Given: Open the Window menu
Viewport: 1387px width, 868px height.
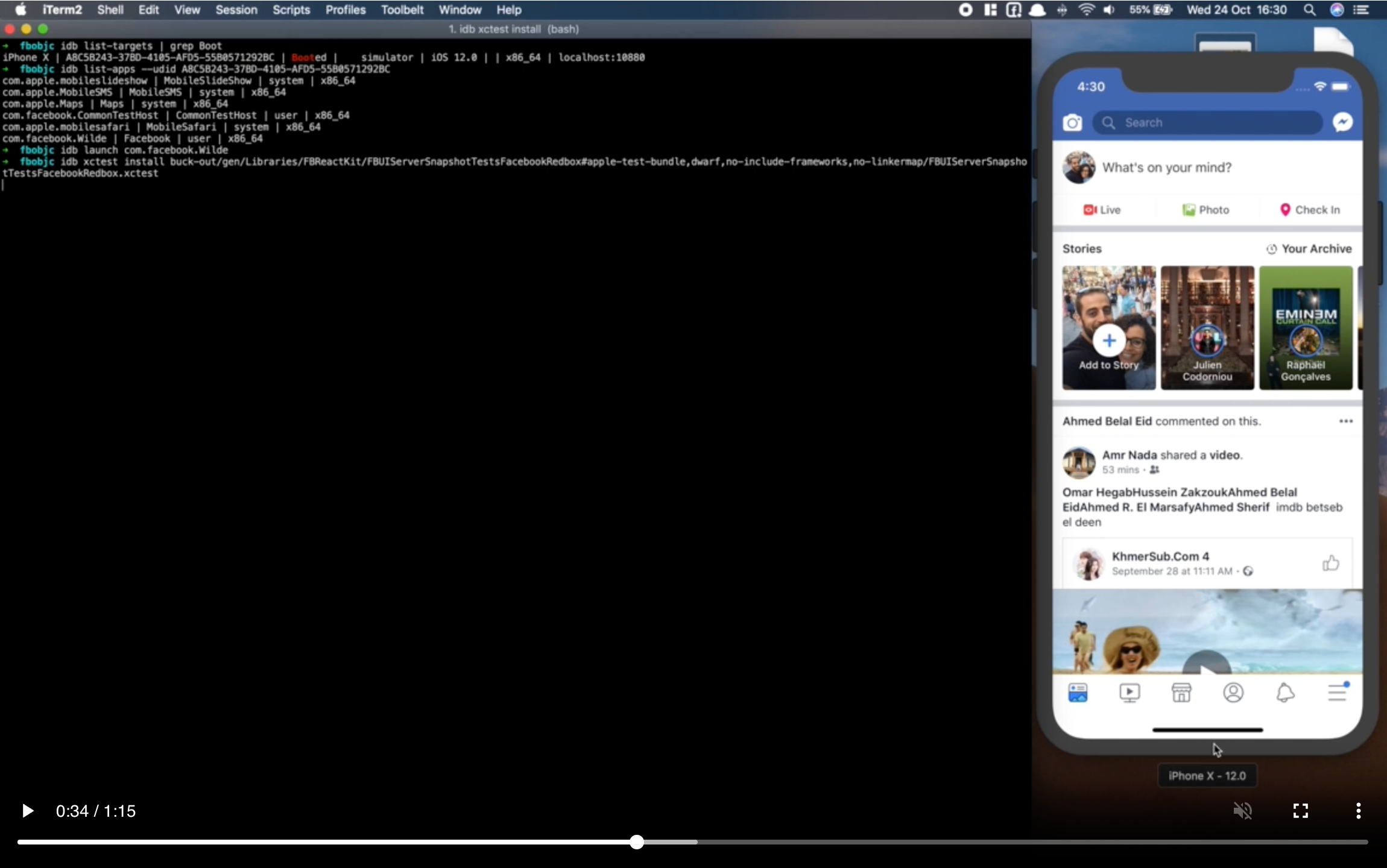Looking at the screenshot, I should pyautogui.click(x=460, y=10).
